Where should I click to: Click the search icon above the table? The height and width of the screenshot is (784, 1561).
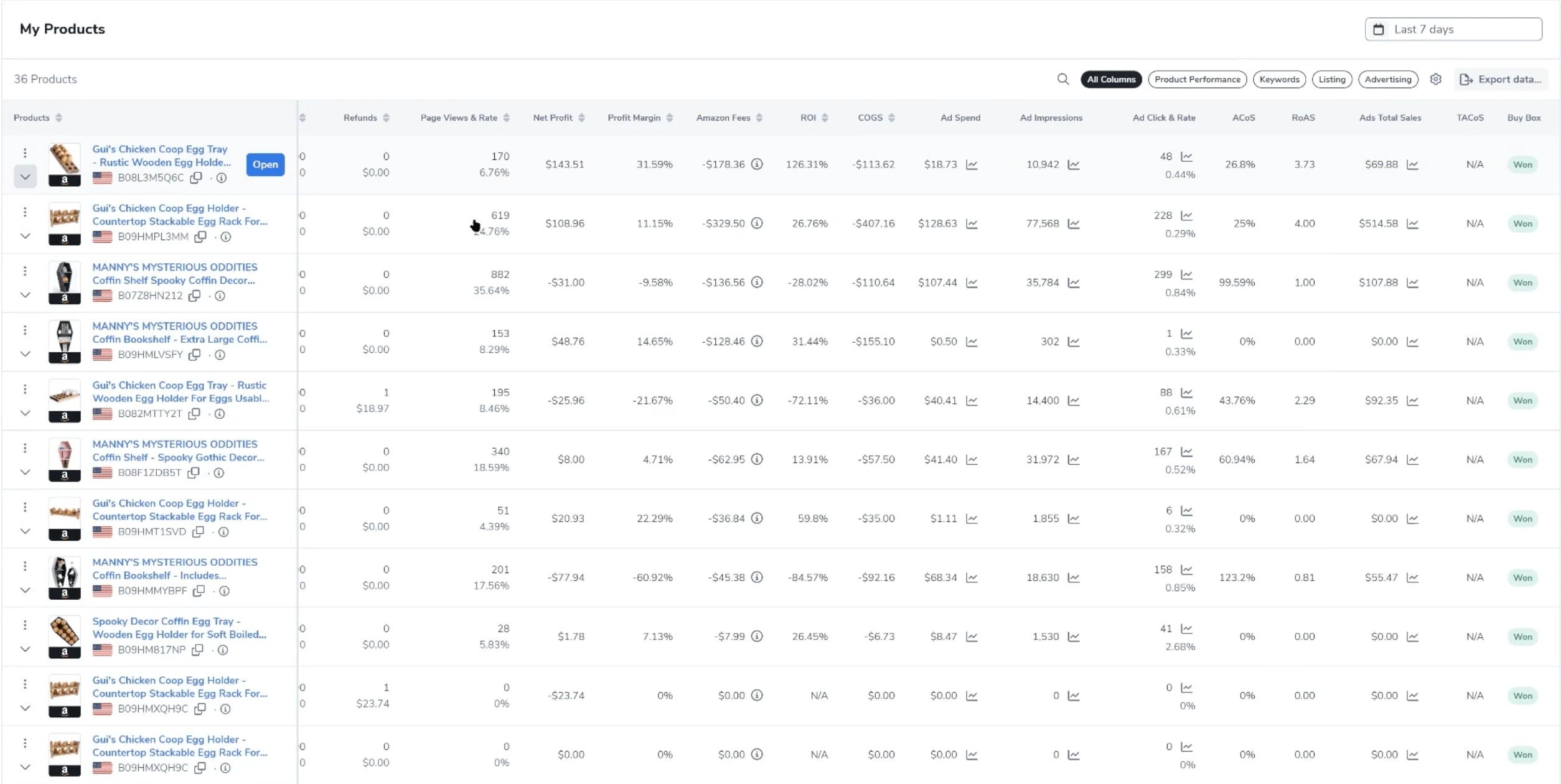click(1063, 79)
